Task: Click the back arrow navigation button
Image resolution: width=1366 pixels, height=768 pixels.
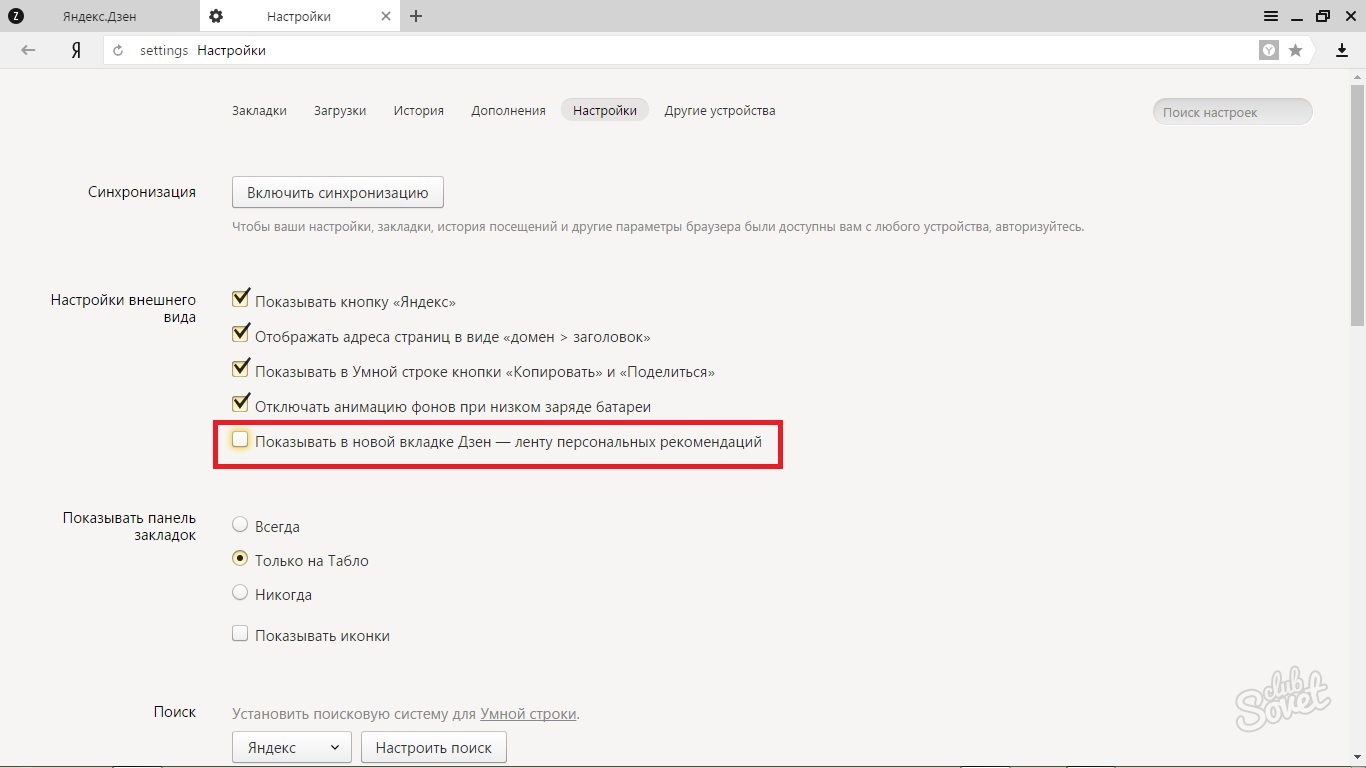Action: [x=28, y=50]
